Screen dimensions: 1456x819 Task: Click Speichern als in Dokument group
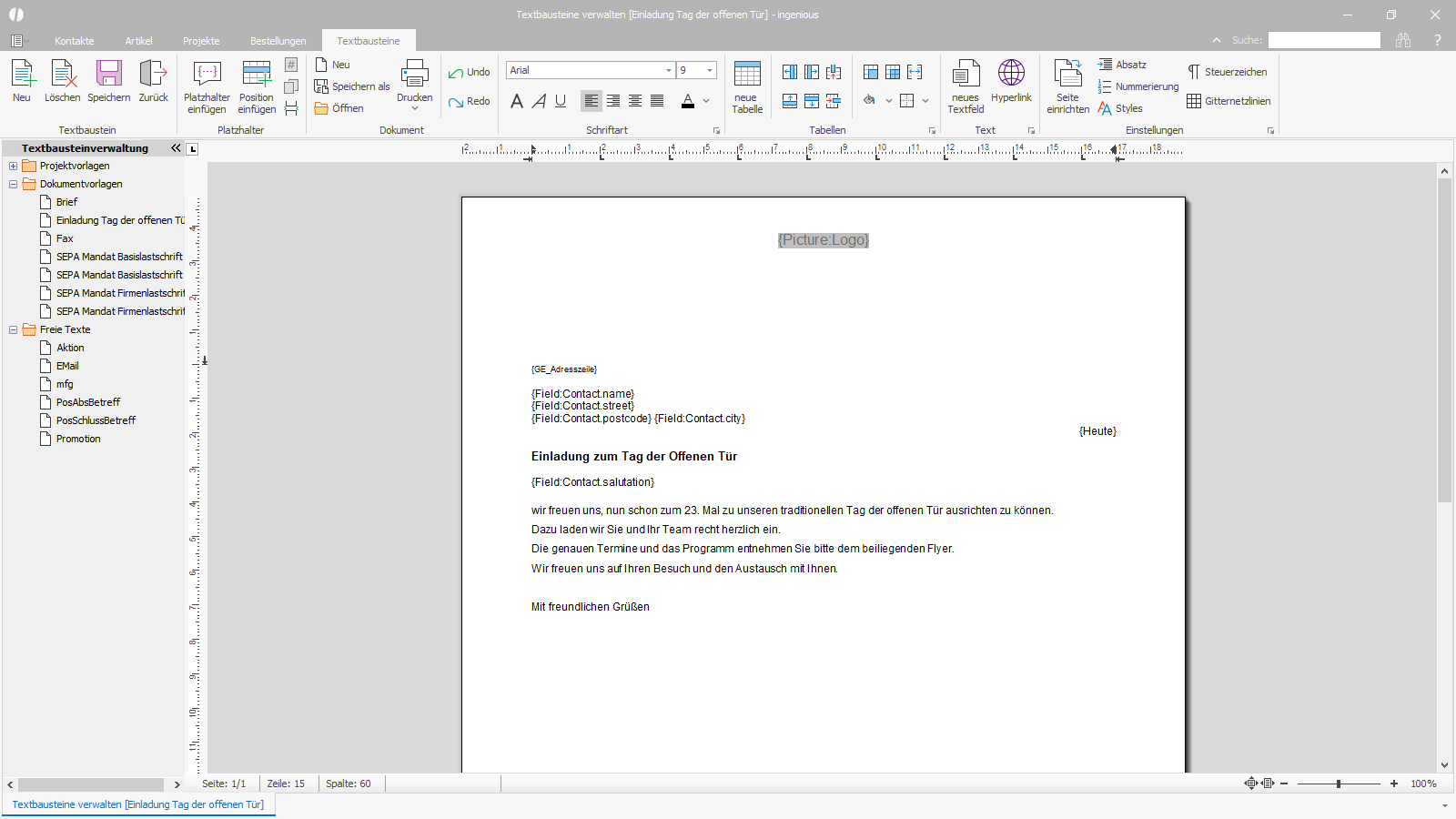[x=352, y=86]
